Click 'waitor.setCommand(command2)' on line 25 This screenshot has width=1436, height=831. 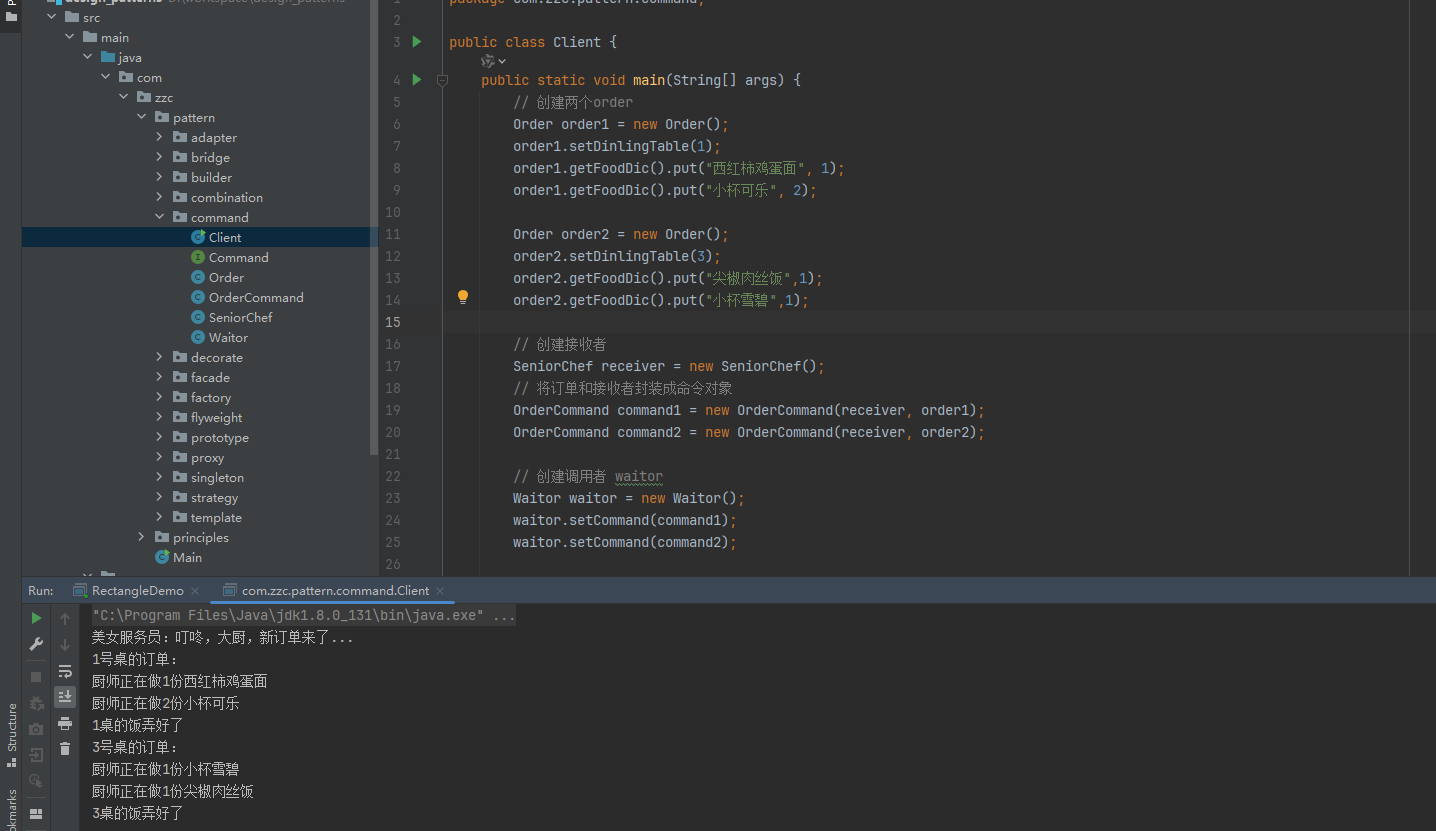point(621,542)
